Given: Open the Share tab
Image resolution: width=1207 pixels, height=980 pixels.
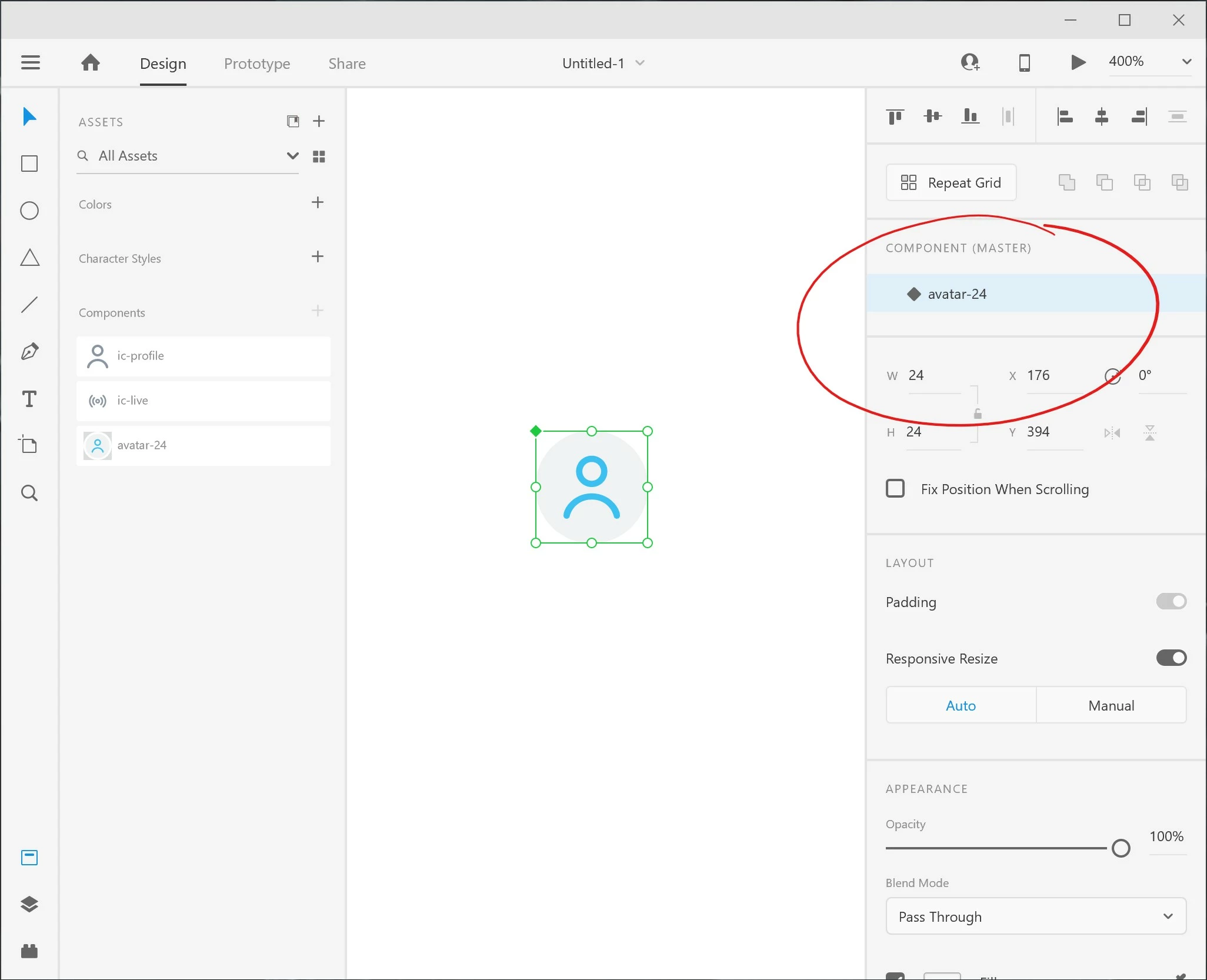Looking at the screenshot, I should (x=347, y=64).
